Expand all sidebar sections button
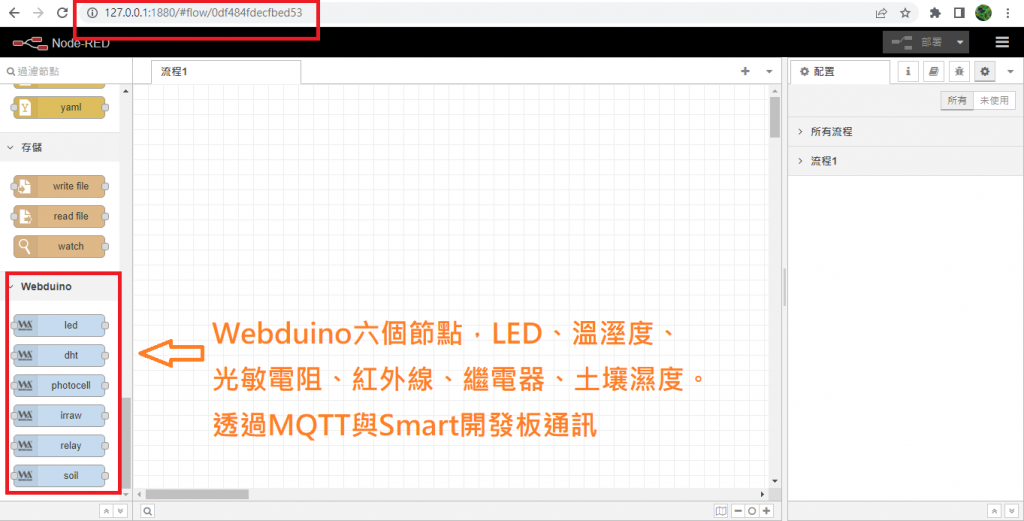Viewport: 1024px width, 521px height. (x=1010, y=511)
